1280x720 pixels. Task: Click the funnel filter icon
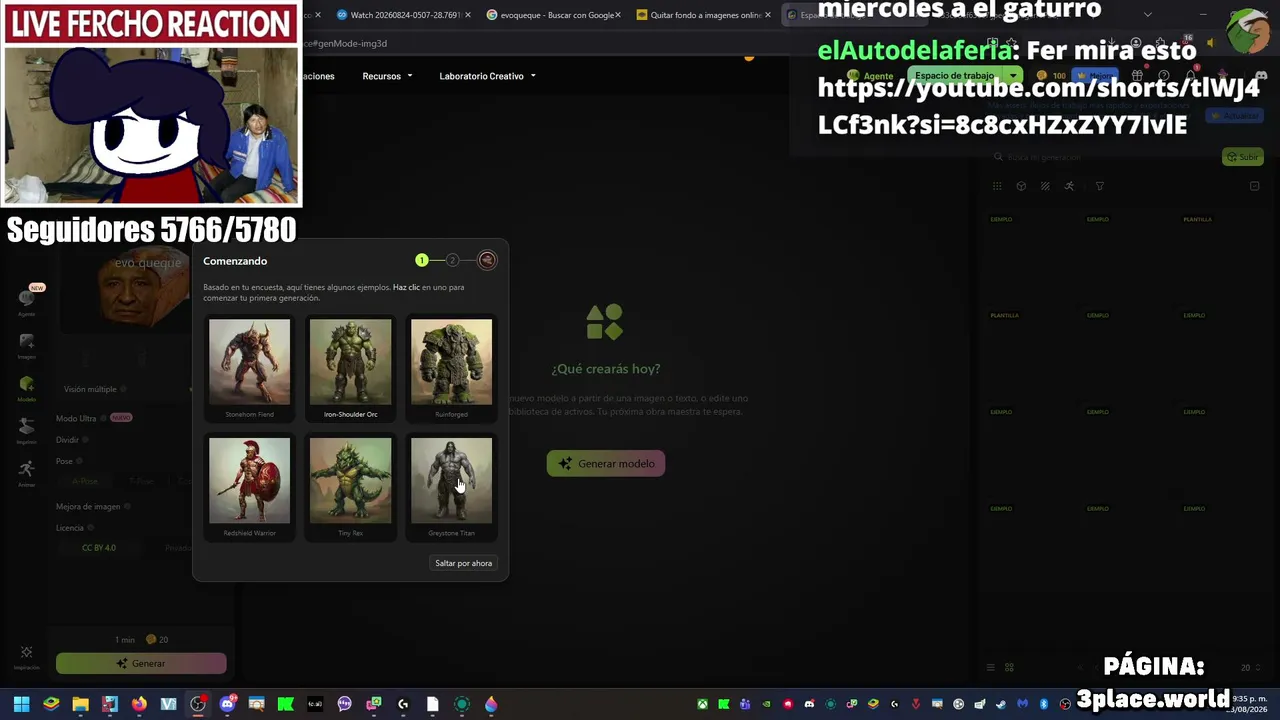1100,186
